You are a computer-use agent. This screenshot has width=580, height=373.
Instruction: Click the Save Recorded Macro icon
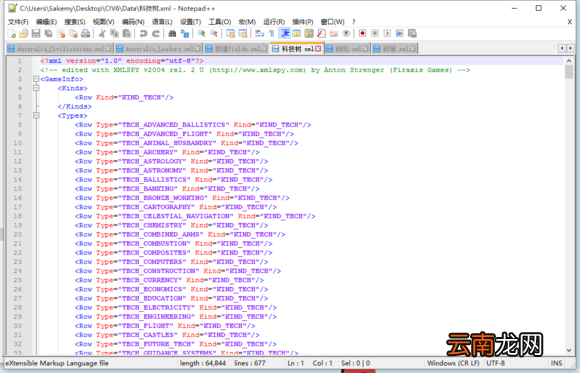[412, 34]
